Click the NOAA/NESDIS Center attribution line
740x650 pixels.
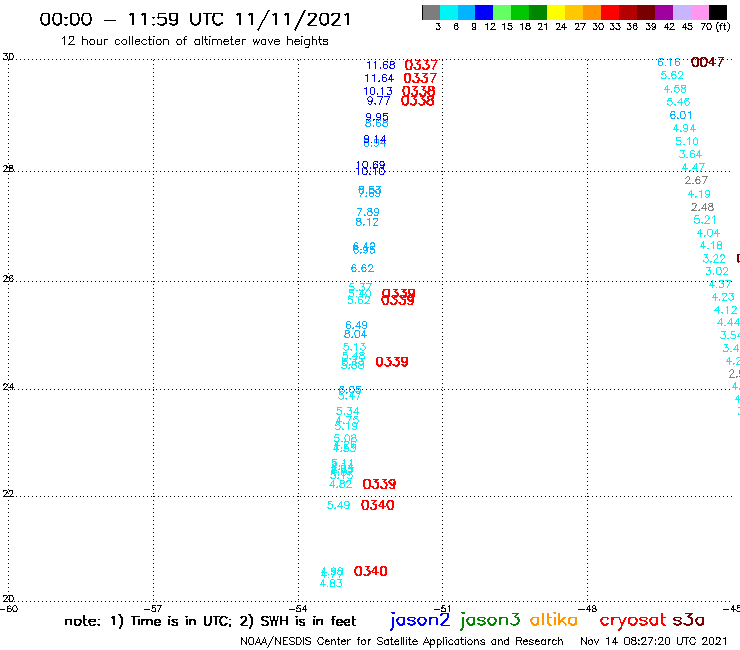tap(402, 642)
